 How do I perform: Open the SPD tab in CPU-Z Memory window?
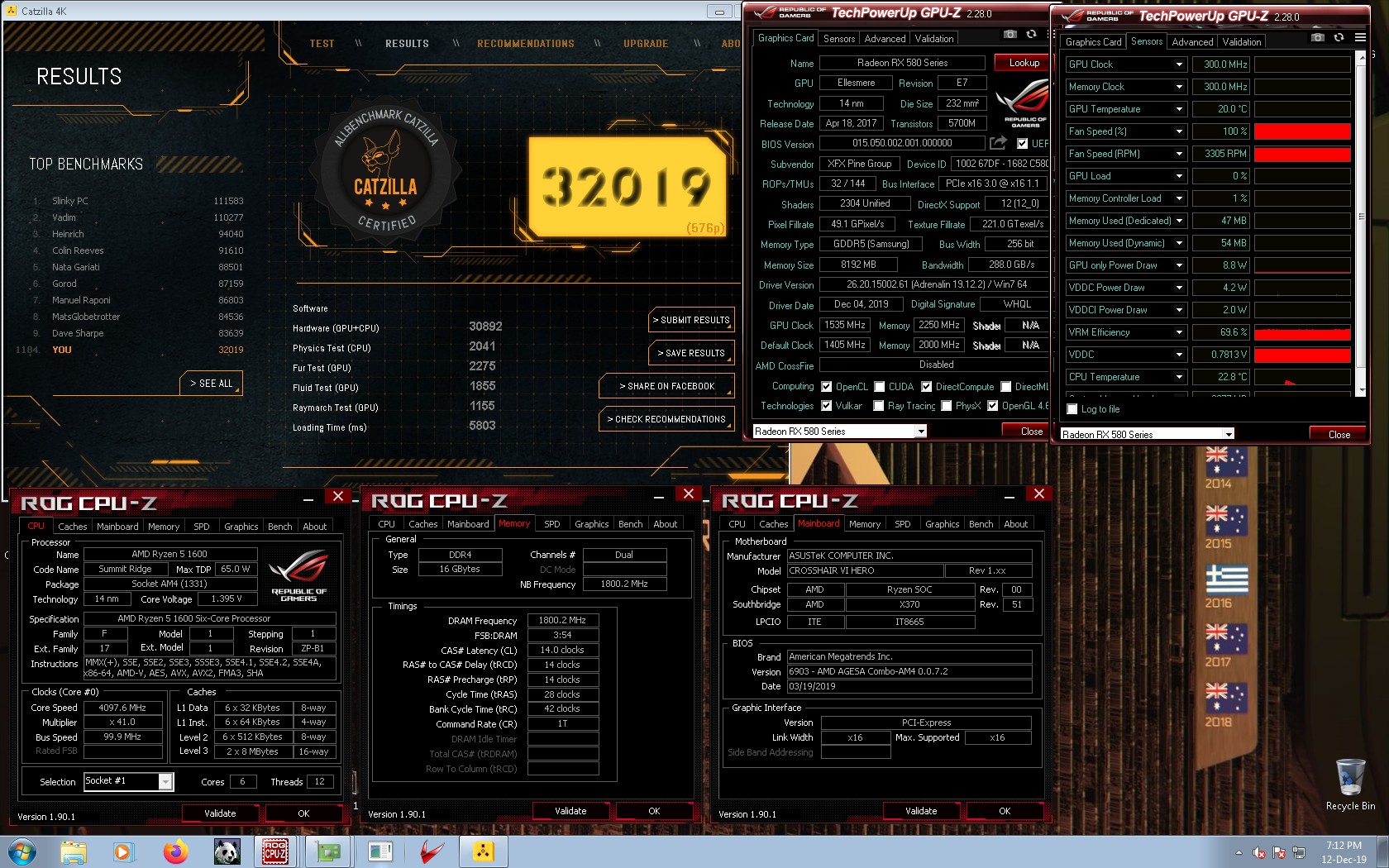(551, 524)
